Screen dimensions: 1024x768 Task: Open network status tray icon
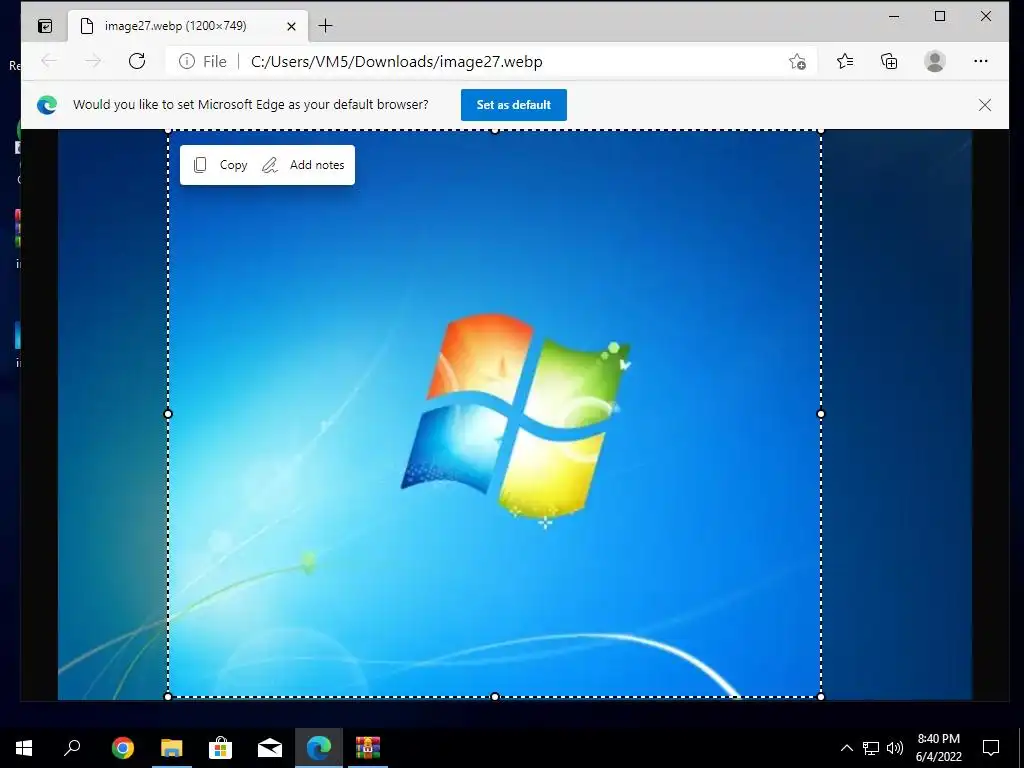click(x=871, y=748)
